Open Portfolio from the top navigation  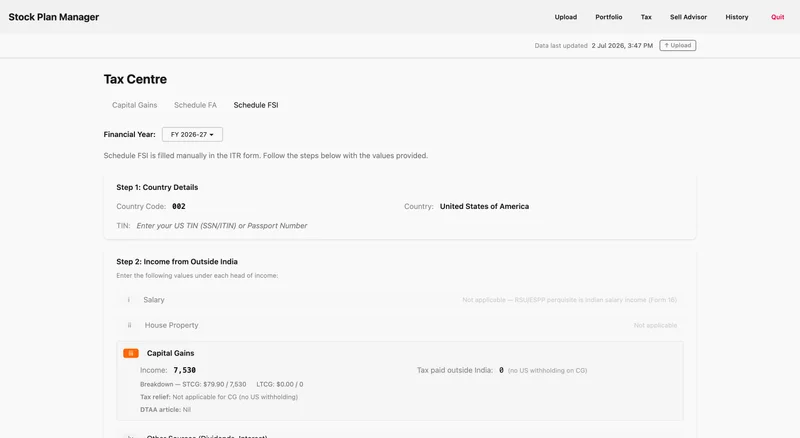pos(609,17)
